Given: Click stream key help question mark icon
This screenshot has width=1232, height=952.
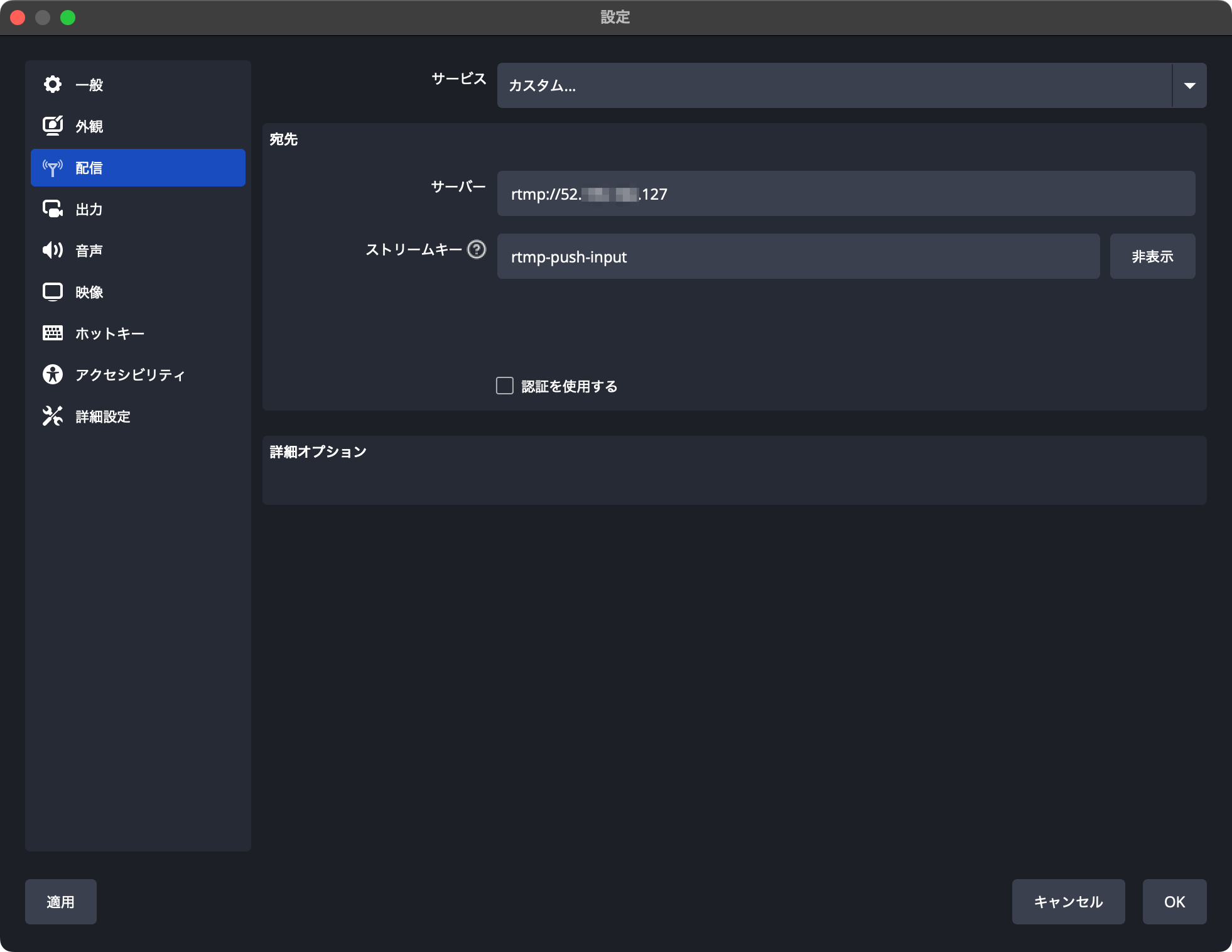Looking at the screenshot, I should [477, 250].
